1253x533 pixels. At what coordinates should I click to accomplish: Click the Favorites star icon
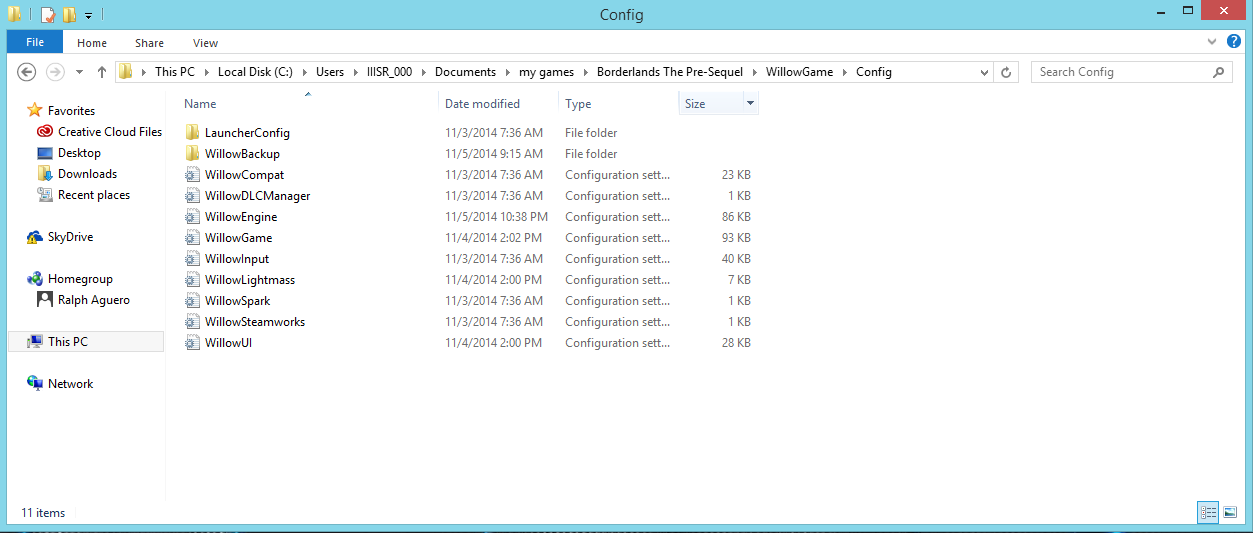click(x=35, y=111)
